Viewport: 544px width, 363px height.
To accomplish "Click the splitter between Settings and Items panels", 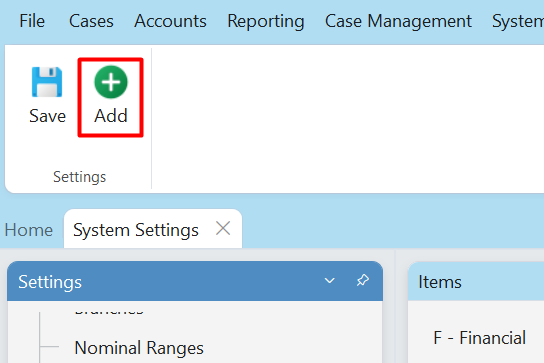I will (x=395, y=306).
